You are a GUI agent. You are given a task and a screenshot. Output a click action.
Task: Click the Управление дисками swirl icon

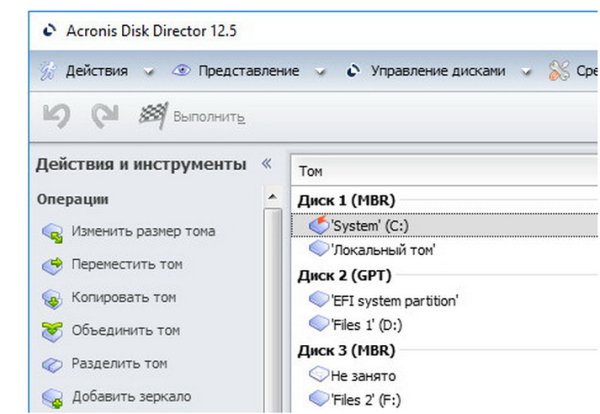pyautogui.click(x=353, y=71)
